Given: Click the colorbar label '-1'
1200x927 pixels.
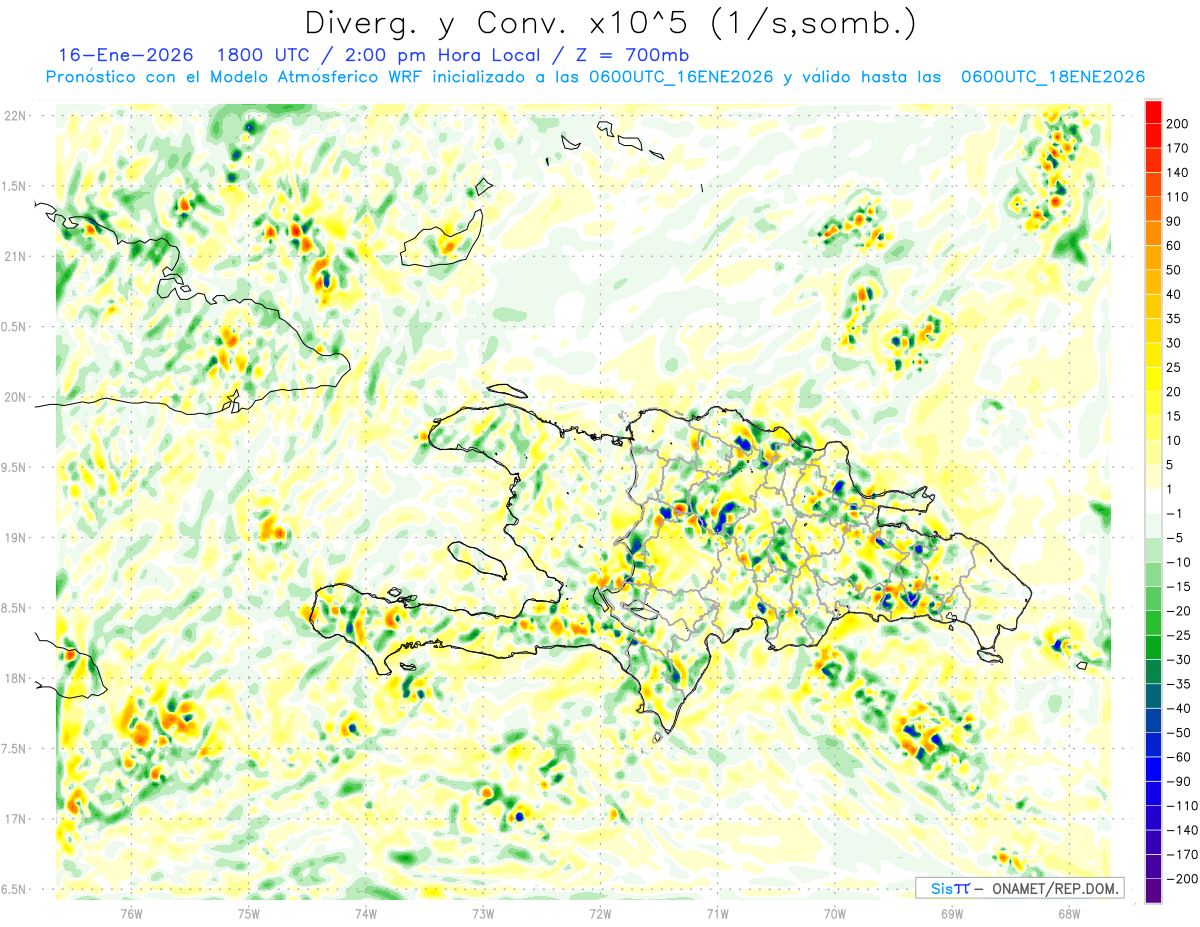Looking at the screenshot, I should [x=1174, y=514].
